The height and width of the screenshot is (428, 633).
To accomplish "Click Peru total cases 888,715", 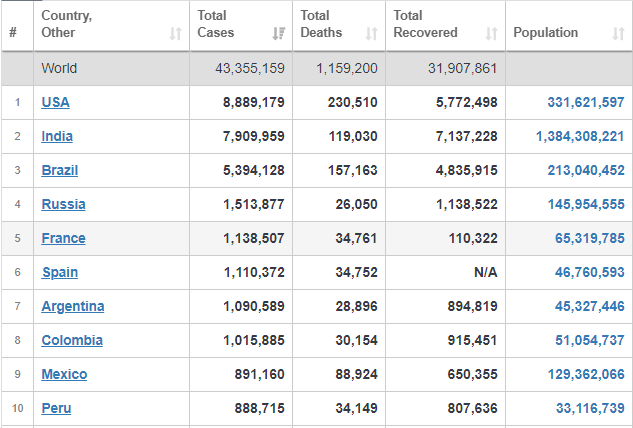I will 260,408.
